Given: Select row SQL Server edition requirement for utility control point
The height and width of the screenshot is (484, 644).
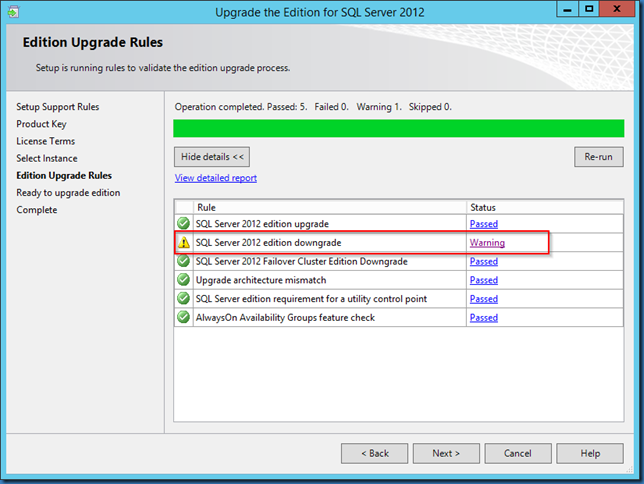Looking at the screenshot, I should point(311,299).
